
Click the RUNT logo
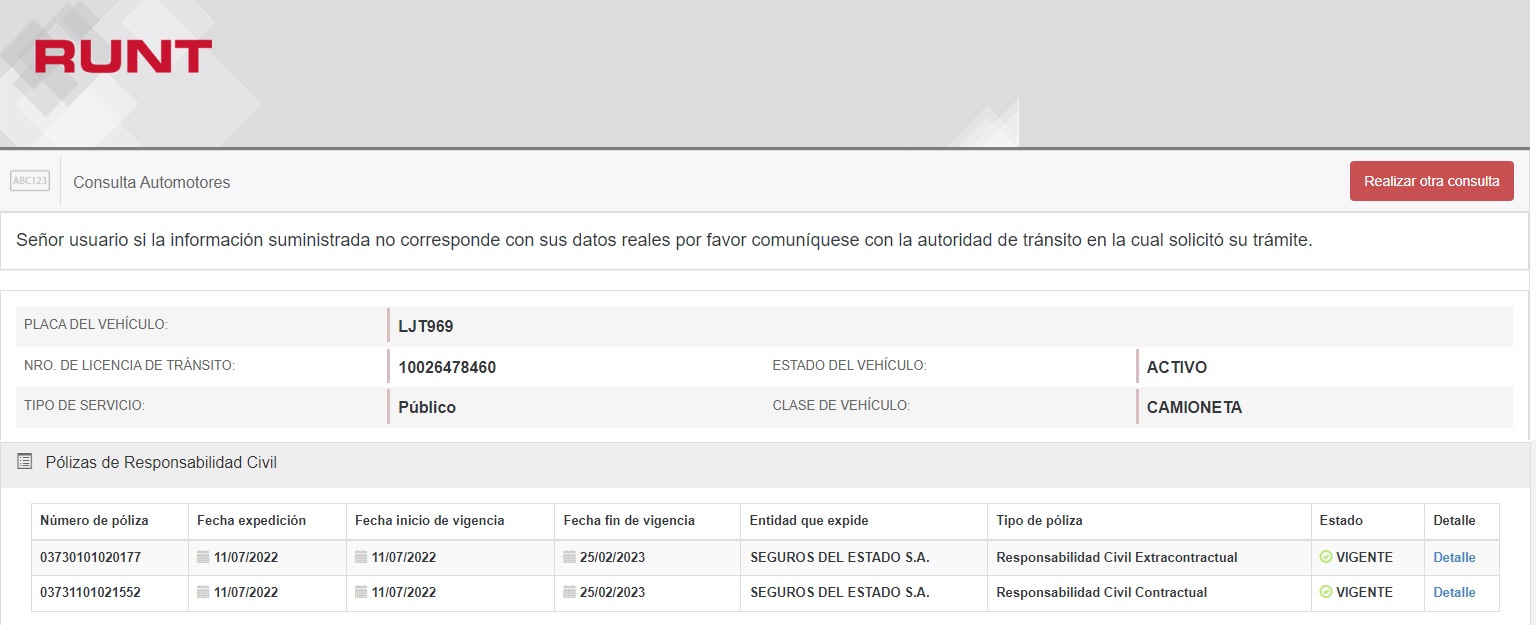[x=123, y=56]
